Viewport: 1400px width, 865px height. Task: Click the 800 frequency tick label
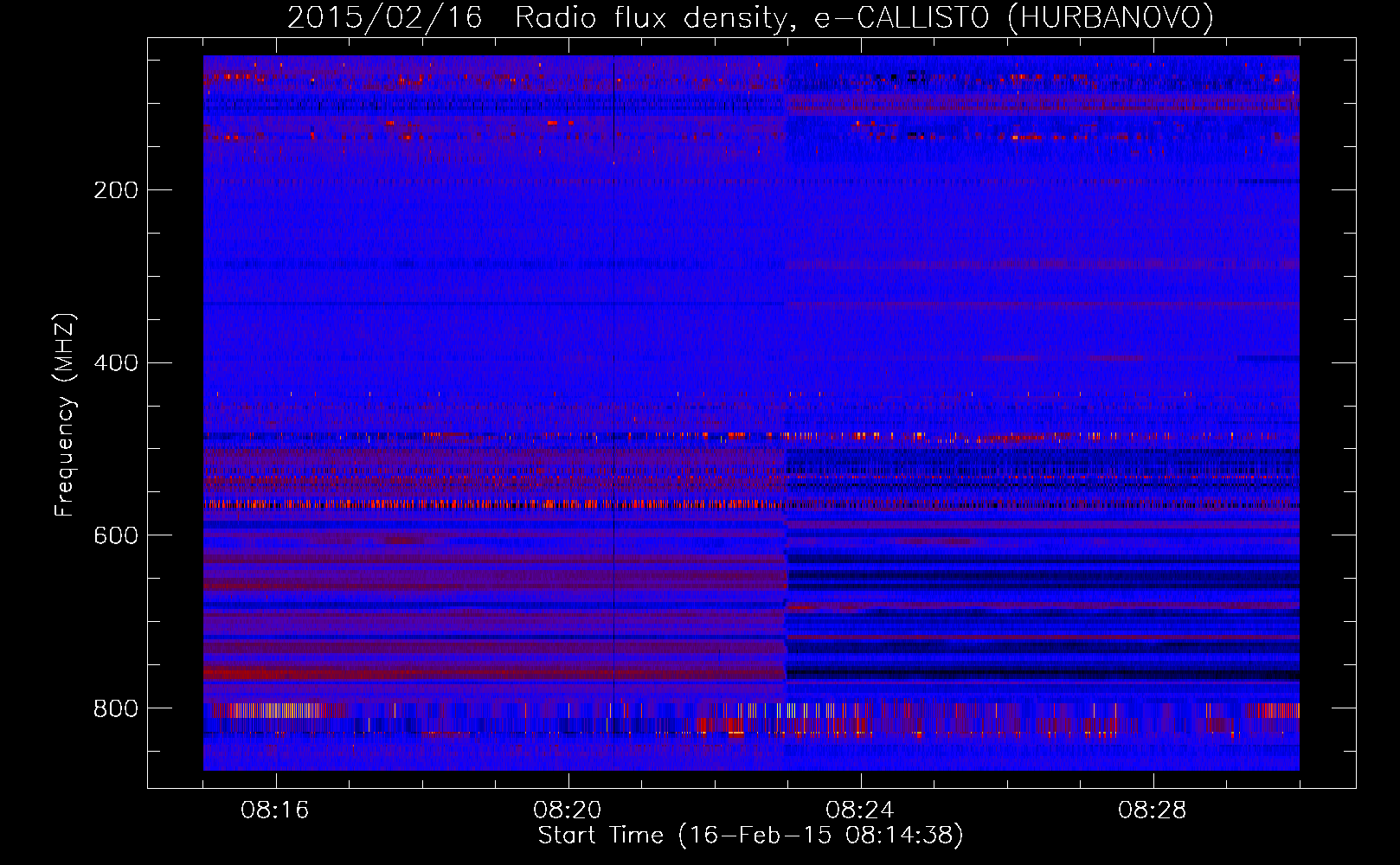(116, 709)
